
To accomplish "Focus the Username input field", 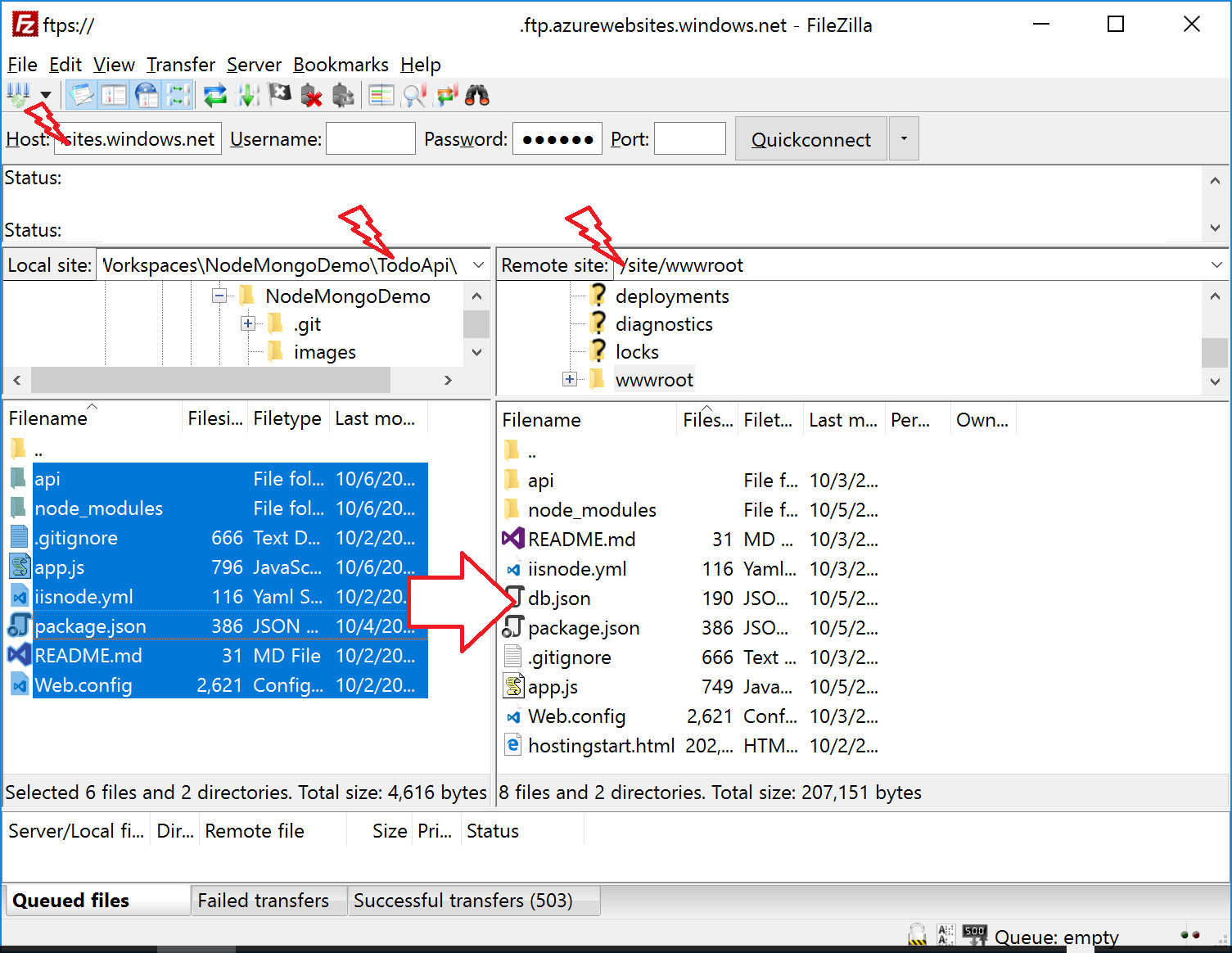I will point(371,139).
